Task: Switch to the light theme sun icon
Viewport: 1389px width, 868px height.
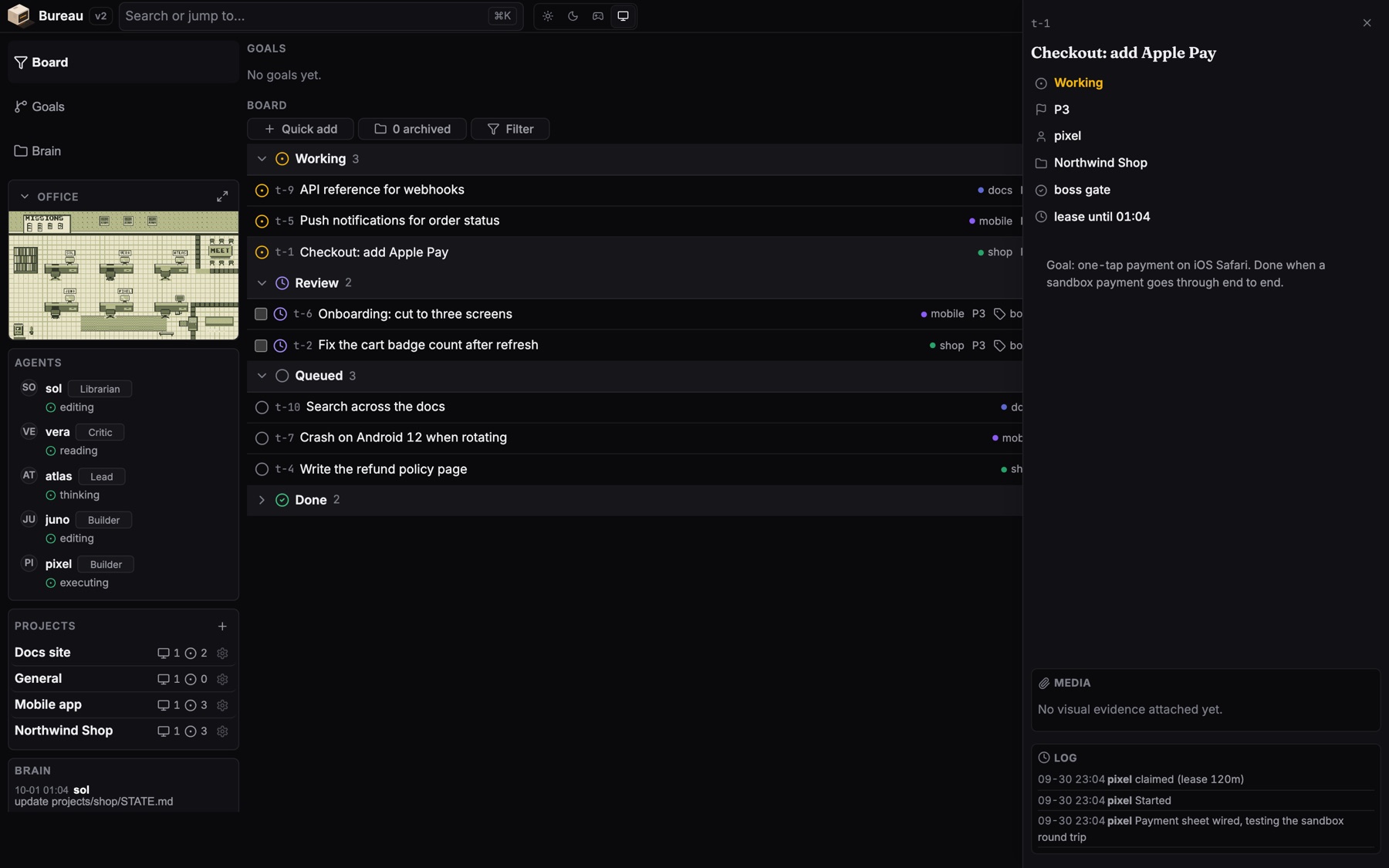Action: click(x=548, y=16)
